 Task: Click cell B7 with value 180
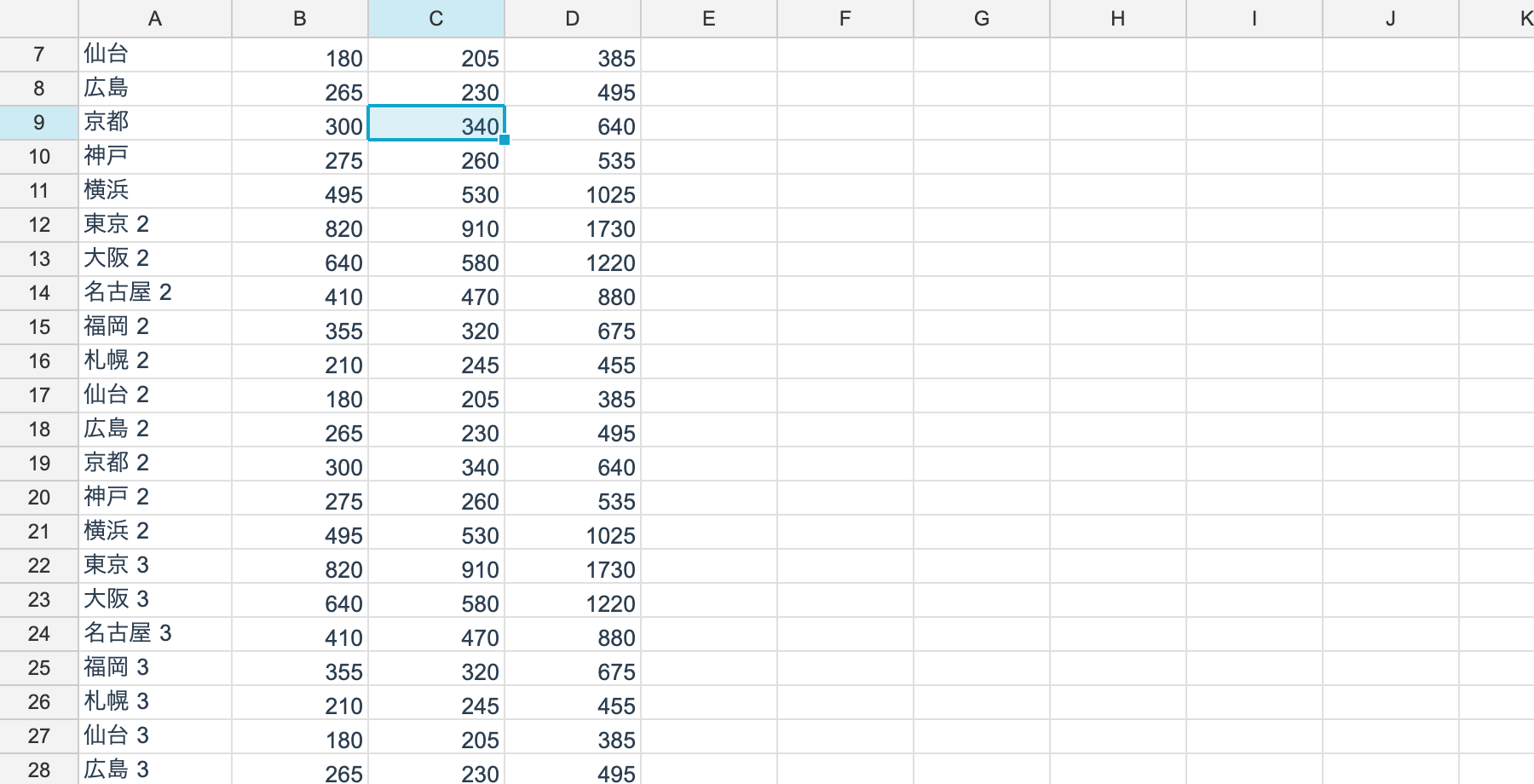coord(300,55)
